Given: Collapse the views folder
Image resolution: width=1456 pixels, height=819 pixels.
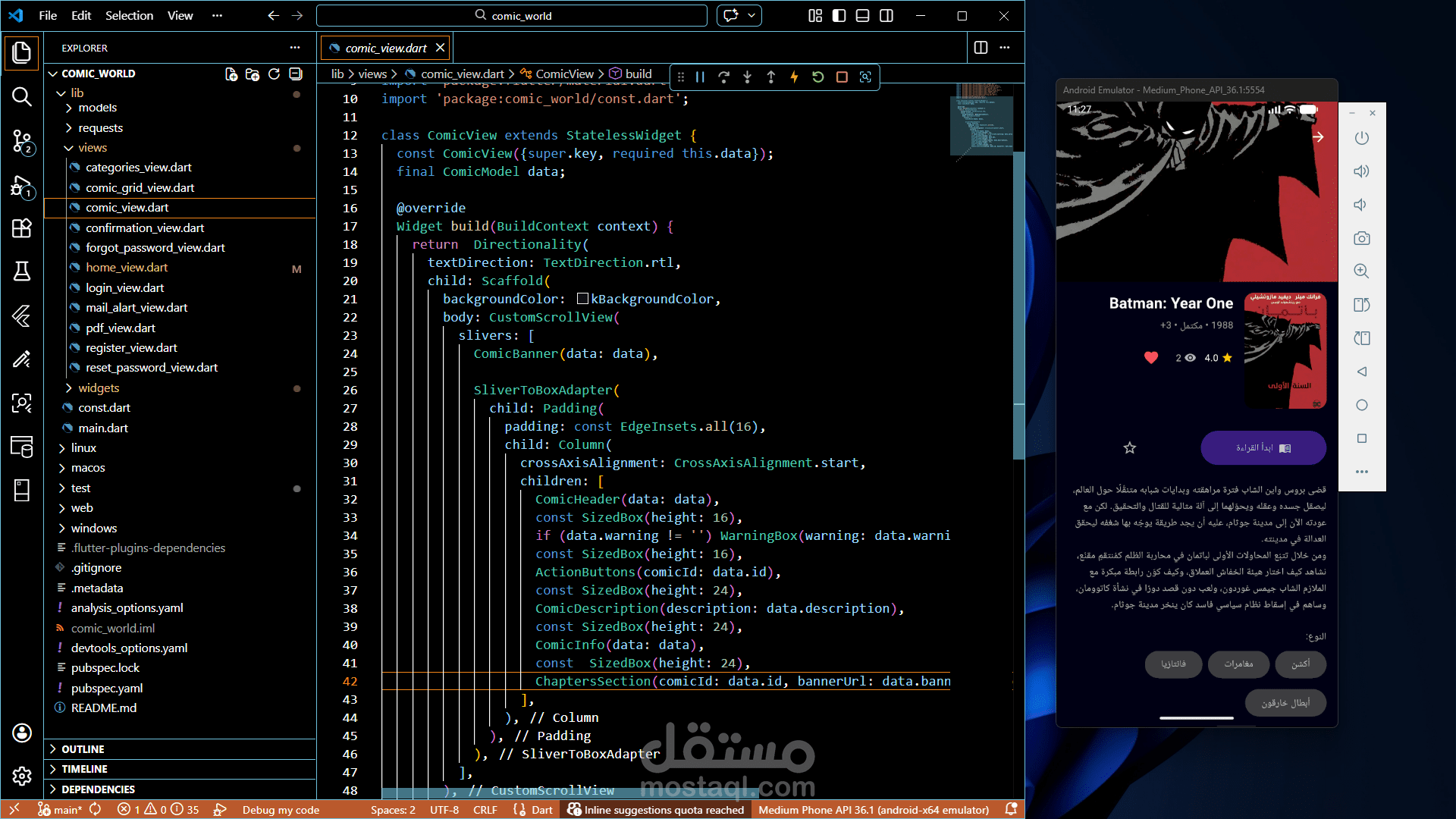Looking at the screenshot, I should (x=92, y=148).
